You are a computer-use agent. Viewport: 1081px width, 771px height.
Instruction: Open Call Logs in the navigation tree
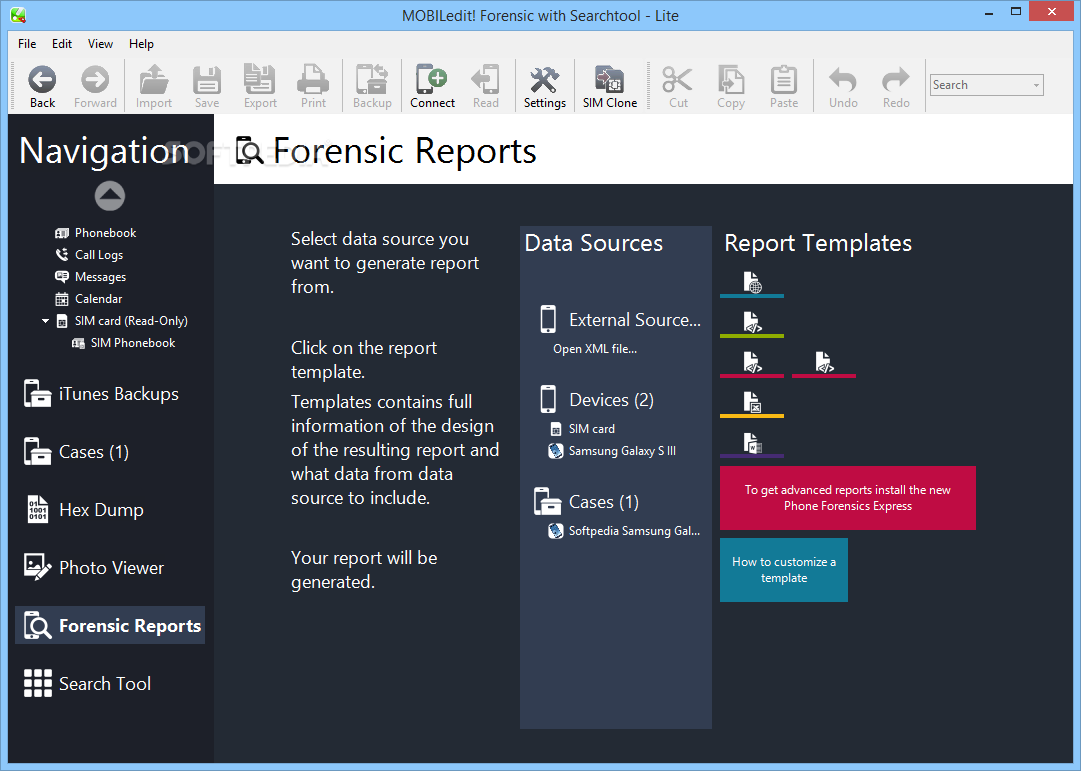[90, 254]
